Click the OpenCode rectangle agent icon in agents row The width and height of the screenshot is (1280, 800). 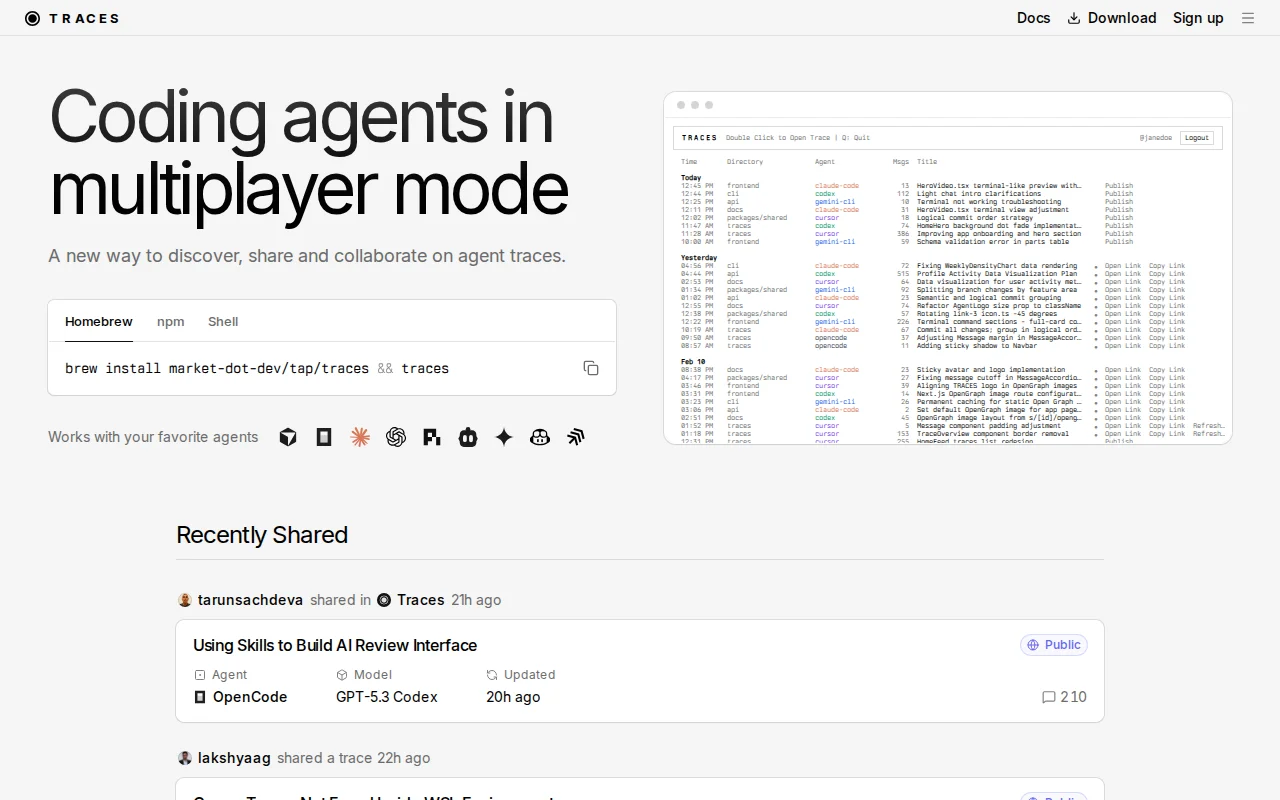click(x=324, y=437)
